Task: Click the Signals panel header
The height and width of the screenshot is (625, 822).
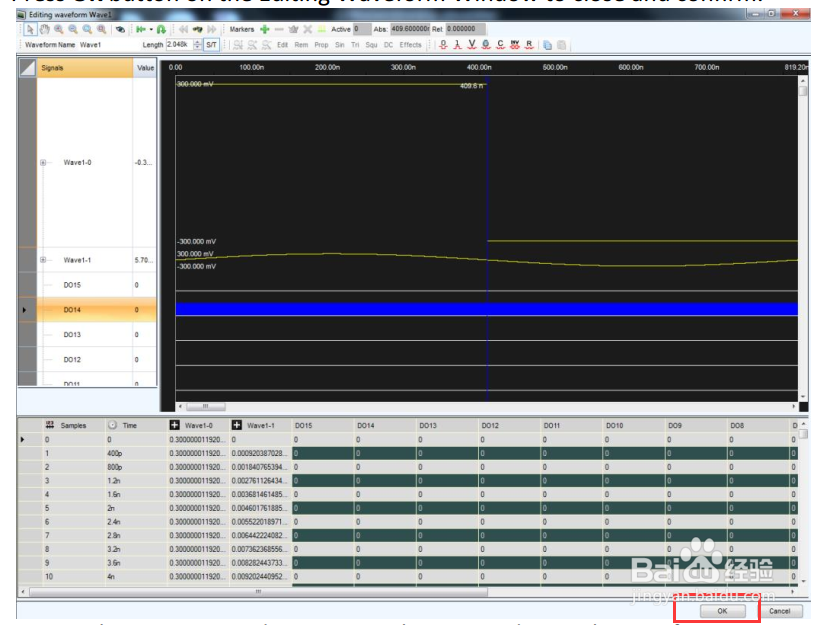Action: (84, 68)
